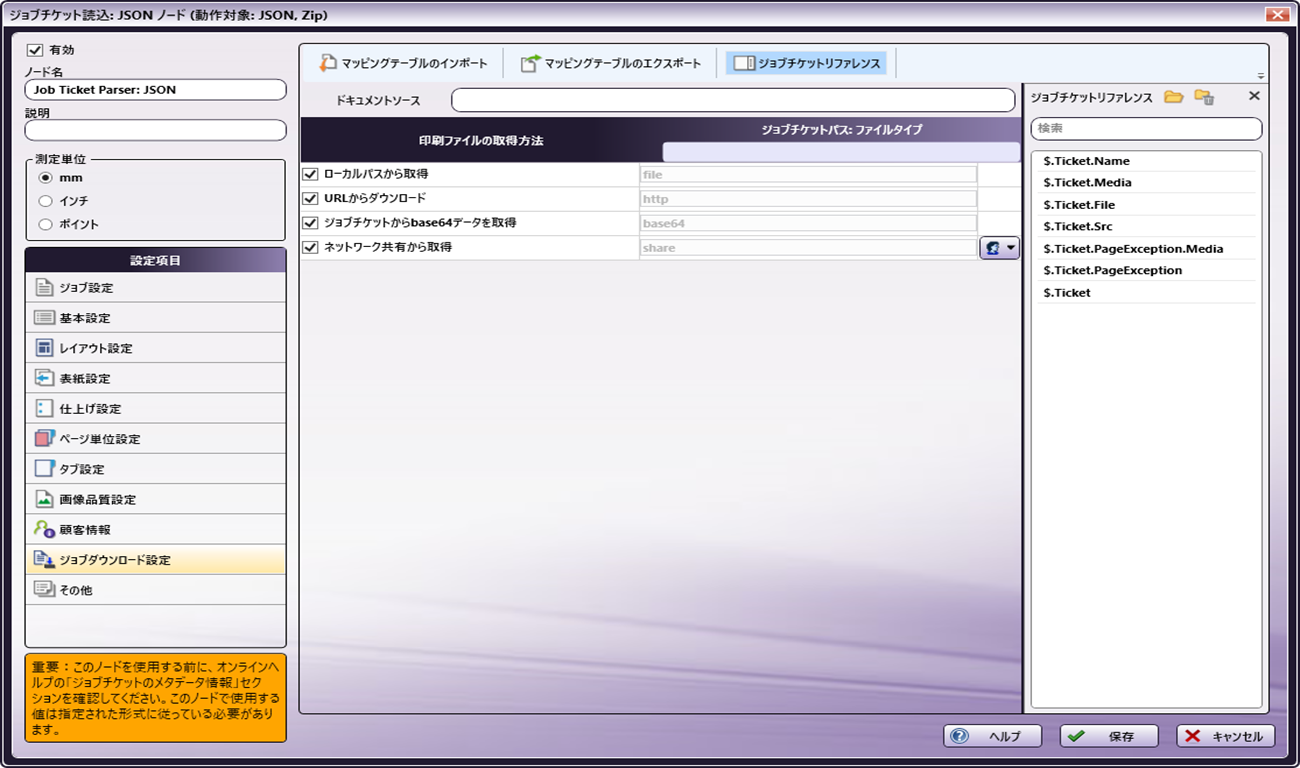Click the folder delete icon in reference panel
Viewport: 1300px width, 768px height.
click(x=1204, y=97)
